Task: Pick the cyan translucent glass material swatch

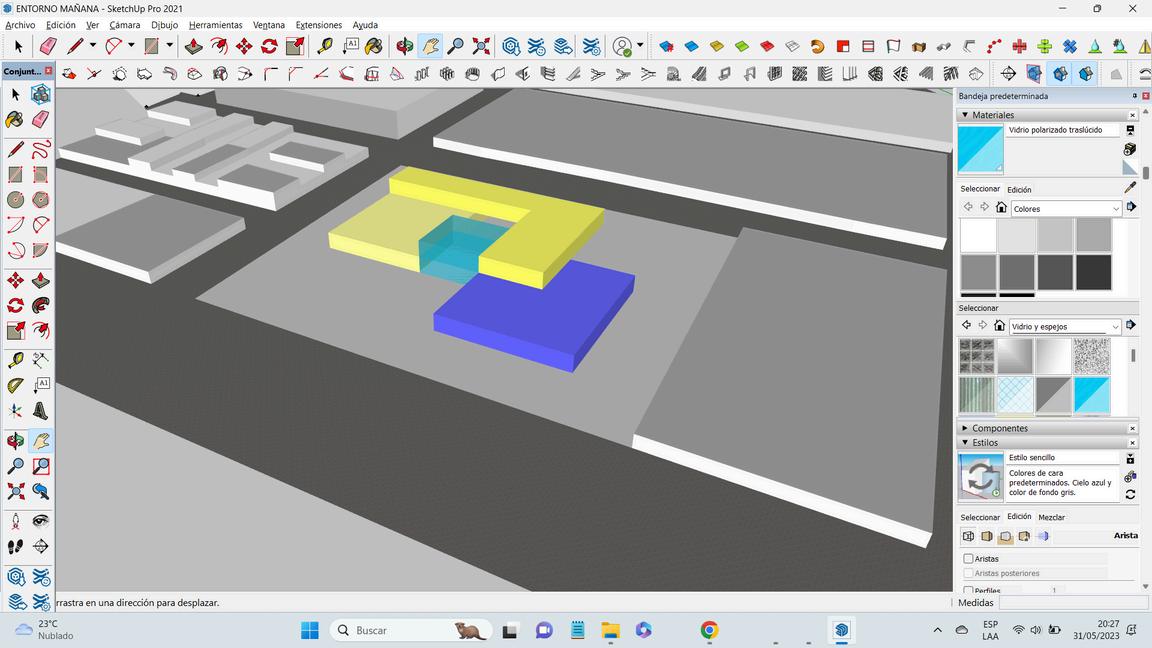Action: point(1092,395)
